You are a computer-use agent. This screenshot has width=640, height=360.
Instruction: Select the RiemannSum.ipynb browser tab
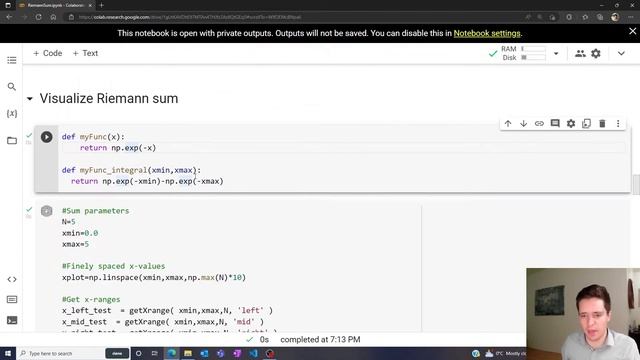point(56,5)
